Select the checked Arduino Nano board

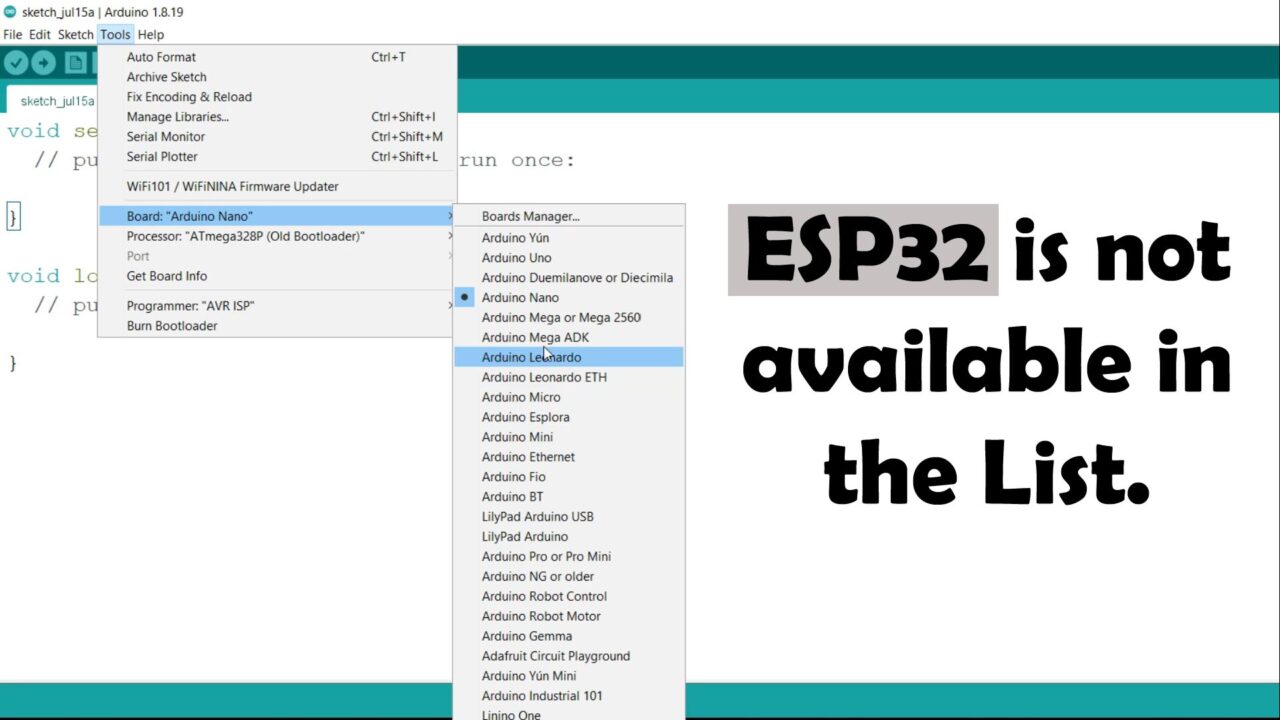[x=569, y=298]
